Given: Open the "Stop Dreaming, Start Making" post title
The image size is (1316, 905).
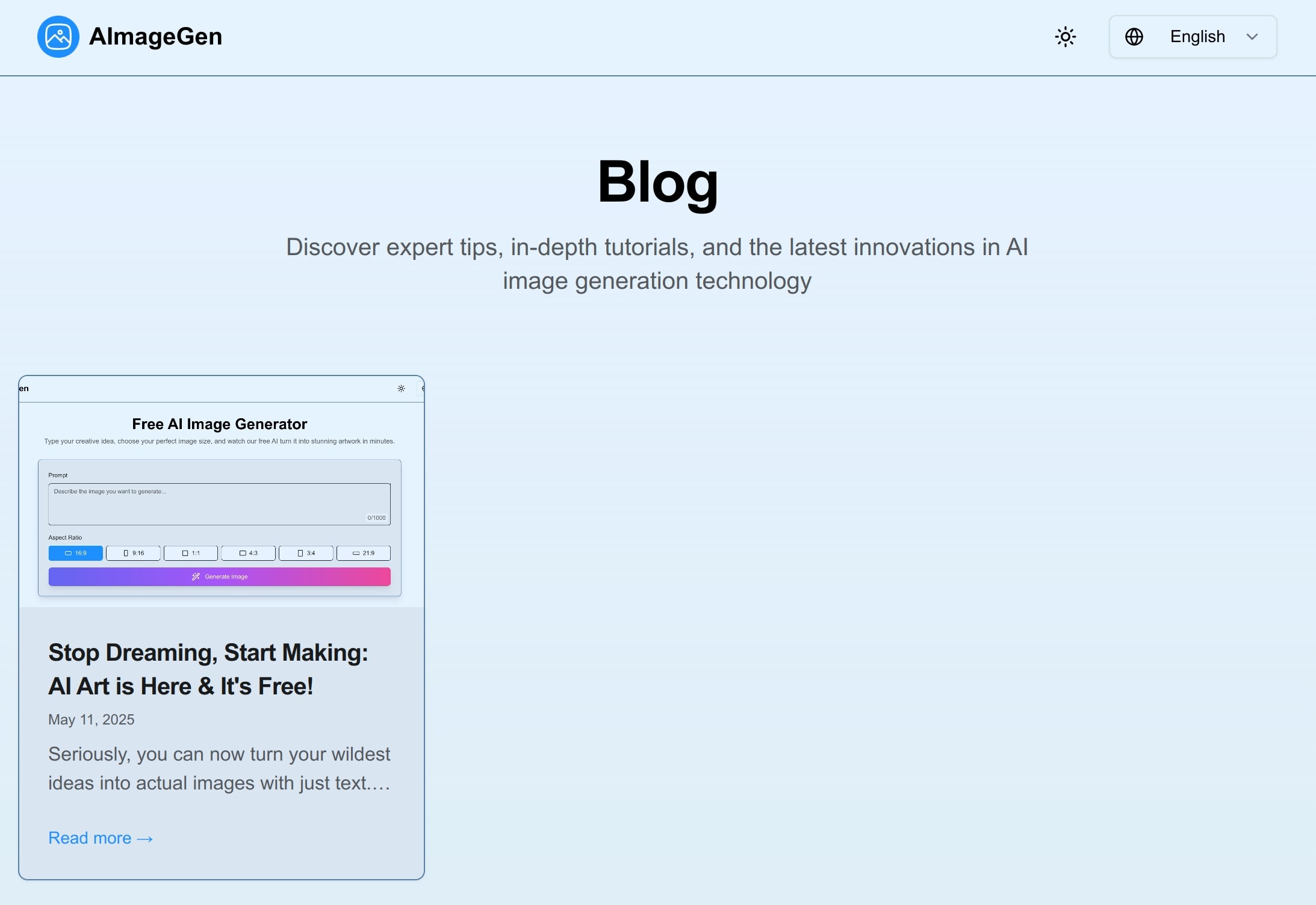Looking at the screenshot, I should click(208, 669).
